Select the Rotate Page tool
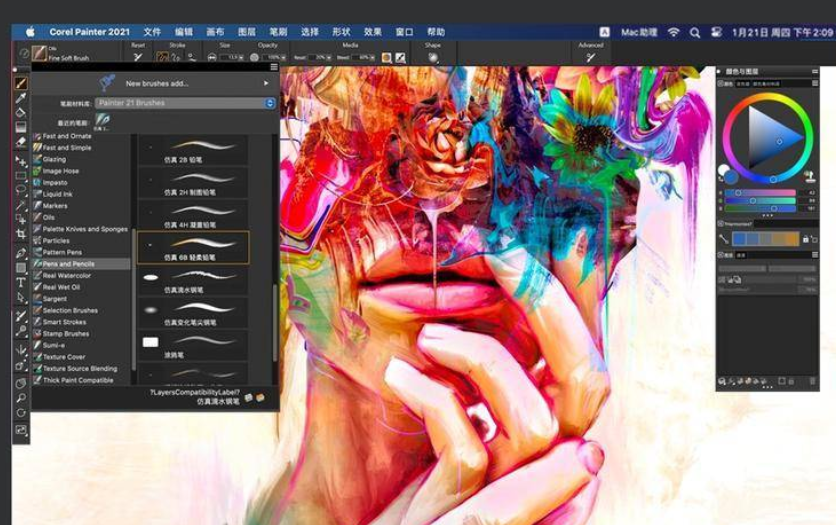The height and width of the screenshot is (525, 836). (x=21, y=413)
